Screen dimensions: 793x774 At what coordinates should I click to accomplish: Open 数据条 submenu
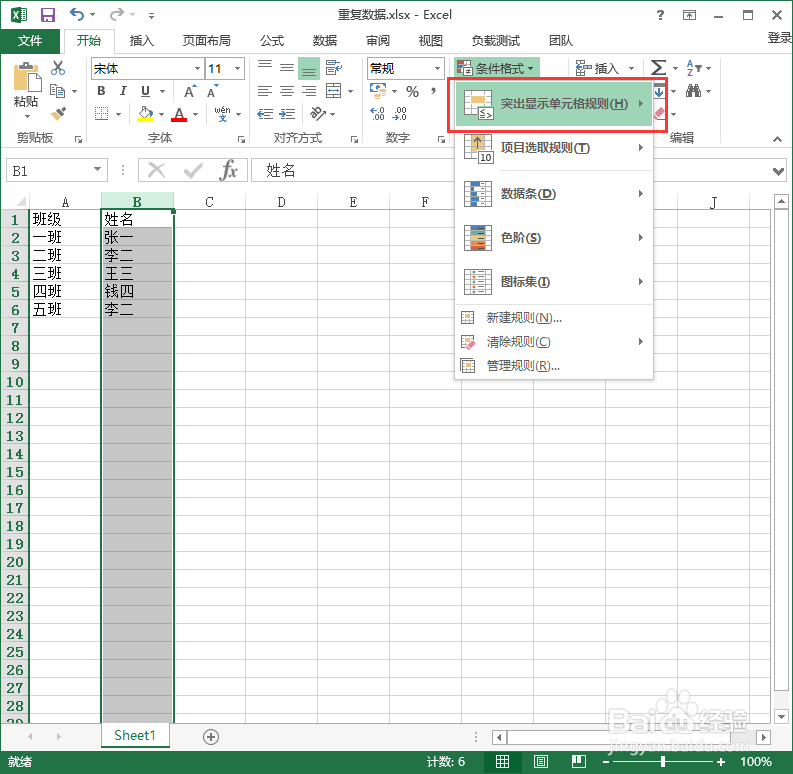[554, 194]
